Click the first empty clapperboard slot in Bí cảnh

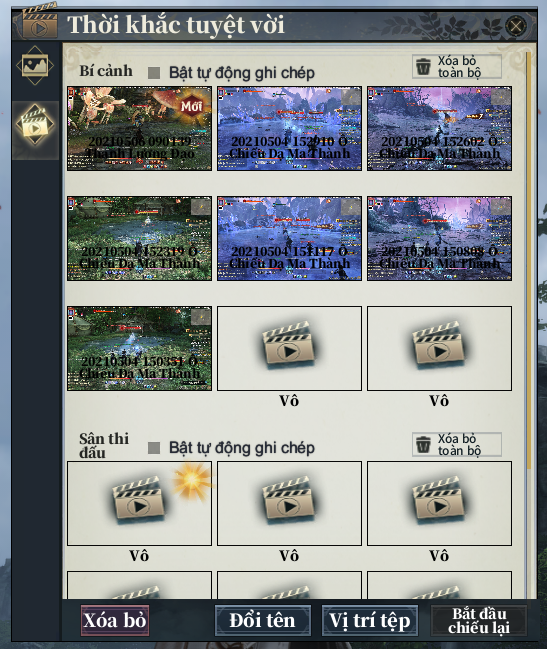coord(289,348)
